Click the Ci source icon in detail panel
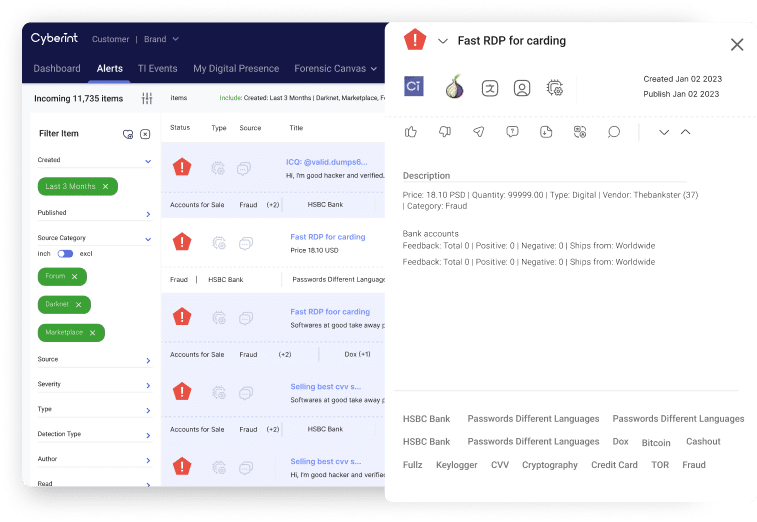 414,86
